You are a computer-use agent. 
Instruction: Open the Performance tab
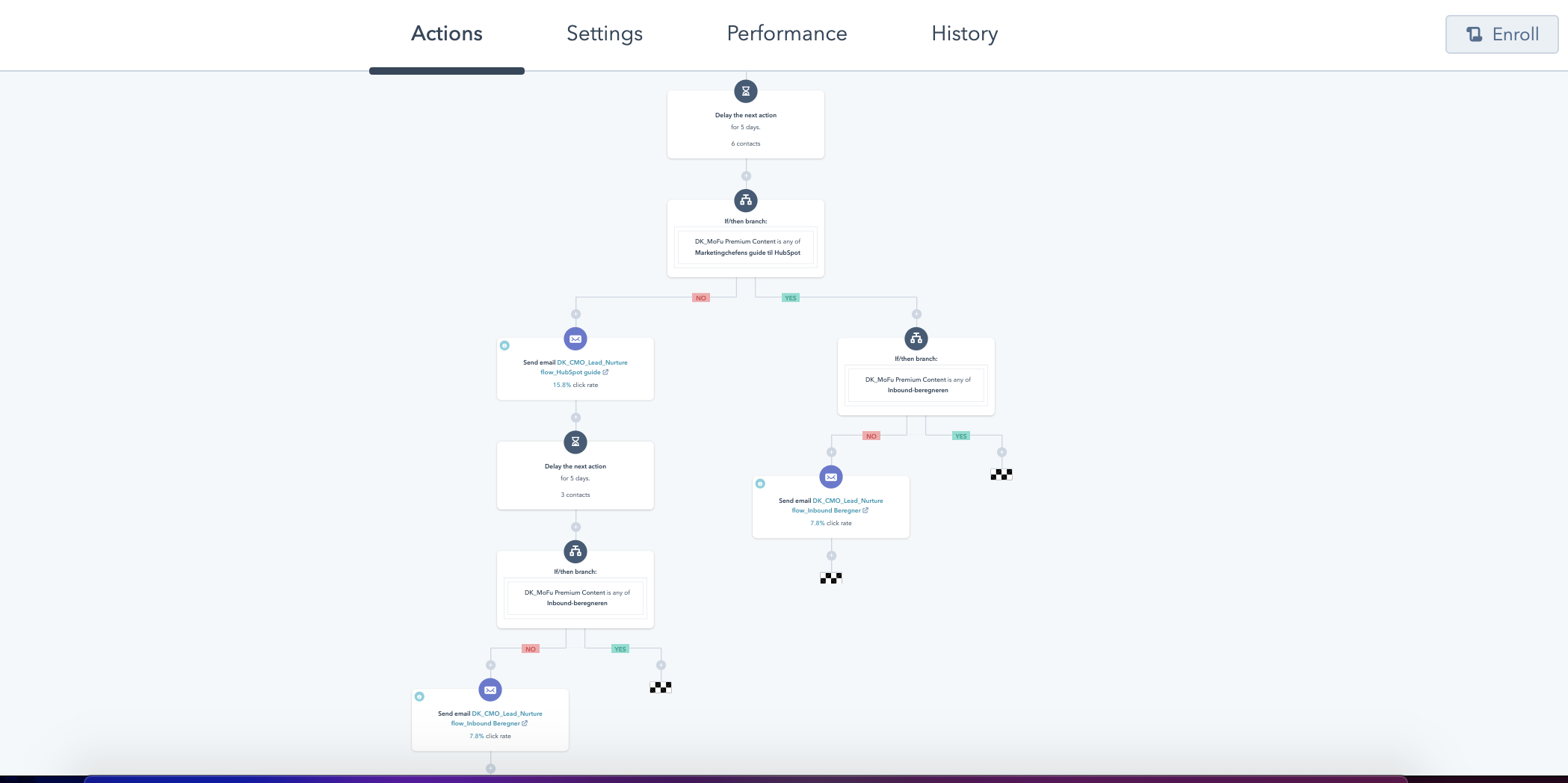click(x=786, y=34)
